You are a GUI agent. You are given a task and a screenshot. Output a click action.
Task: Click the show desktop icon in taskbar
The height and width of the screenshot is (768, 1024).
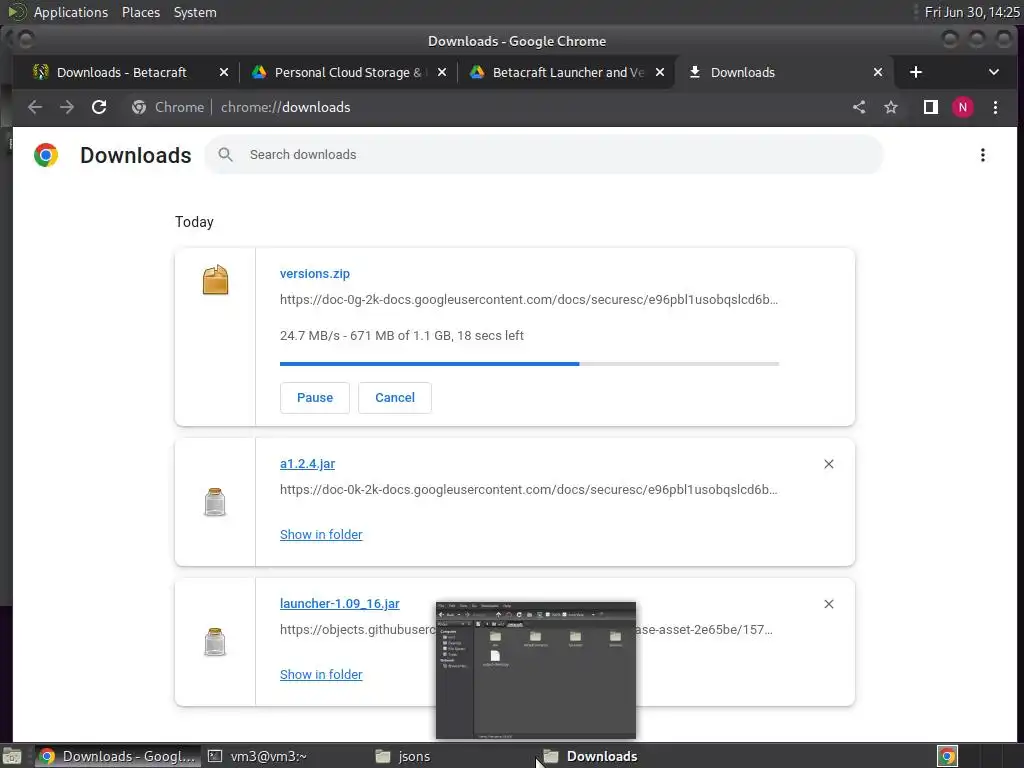click(12, 756)
